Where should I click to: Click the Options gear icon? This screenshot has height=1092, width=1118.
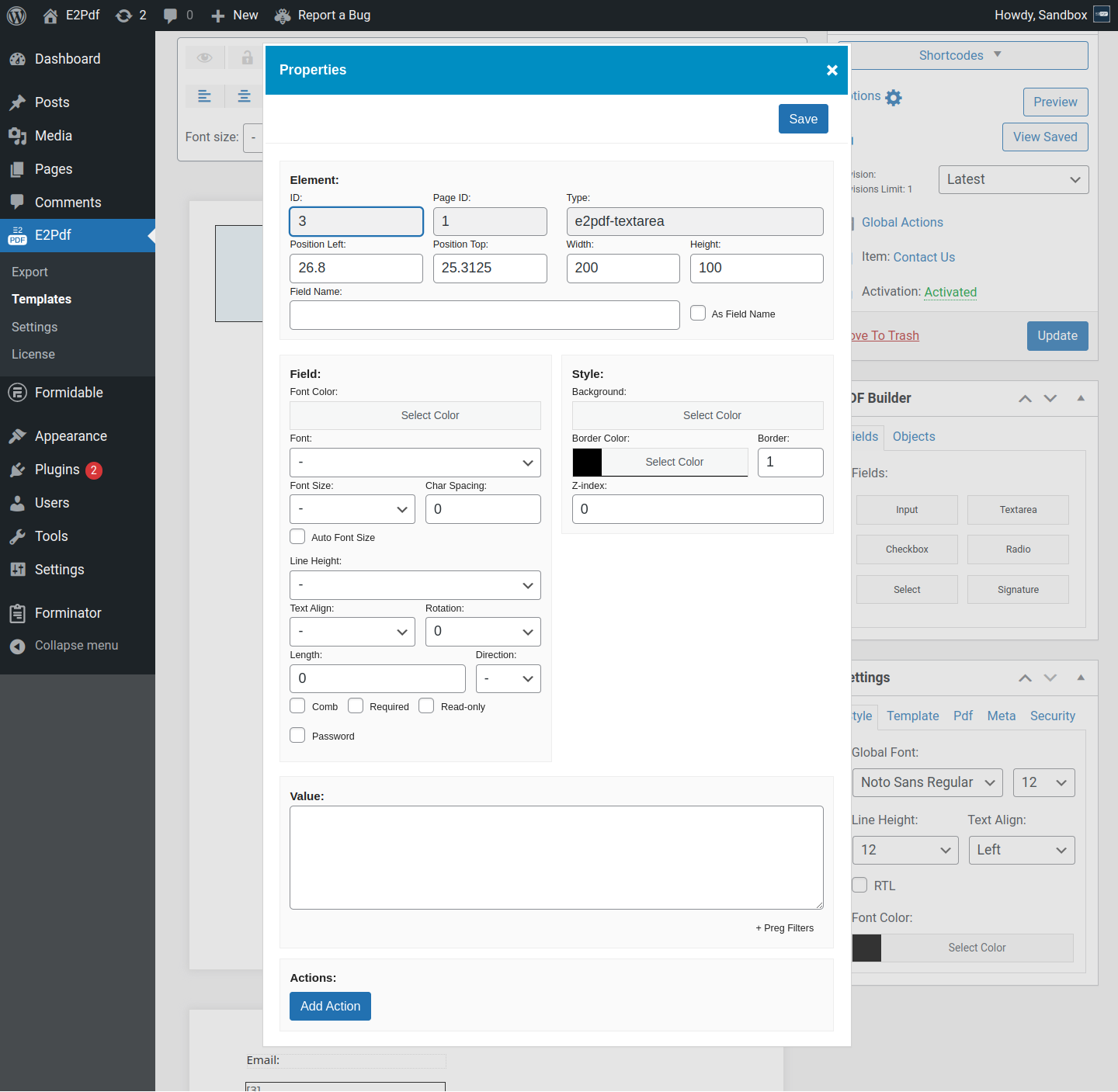pyautogui.click(x=894, y=98)
